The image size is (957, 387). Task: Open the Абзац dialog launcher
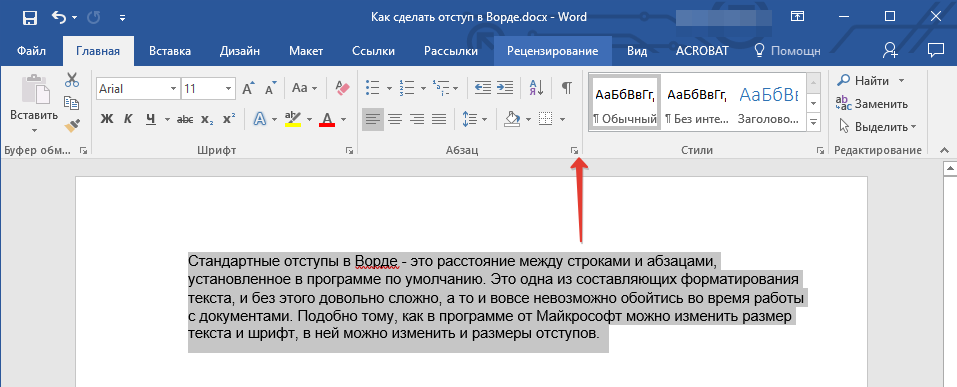click(x=574, y=150)
